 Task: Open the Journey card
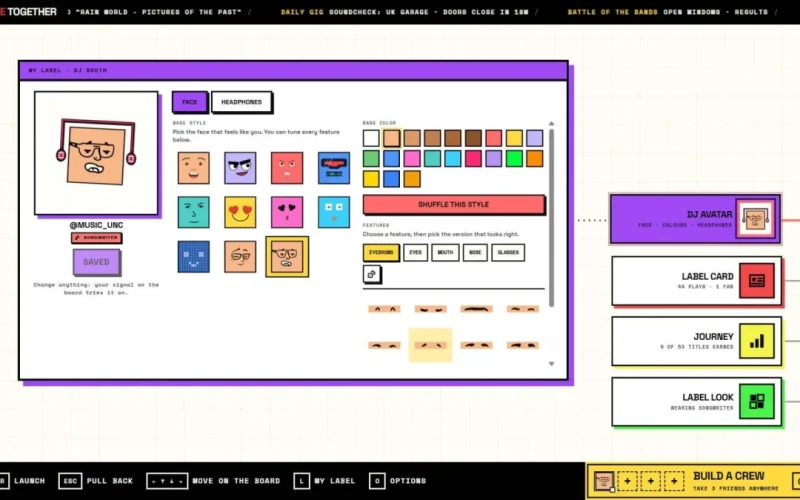(696, 341)
